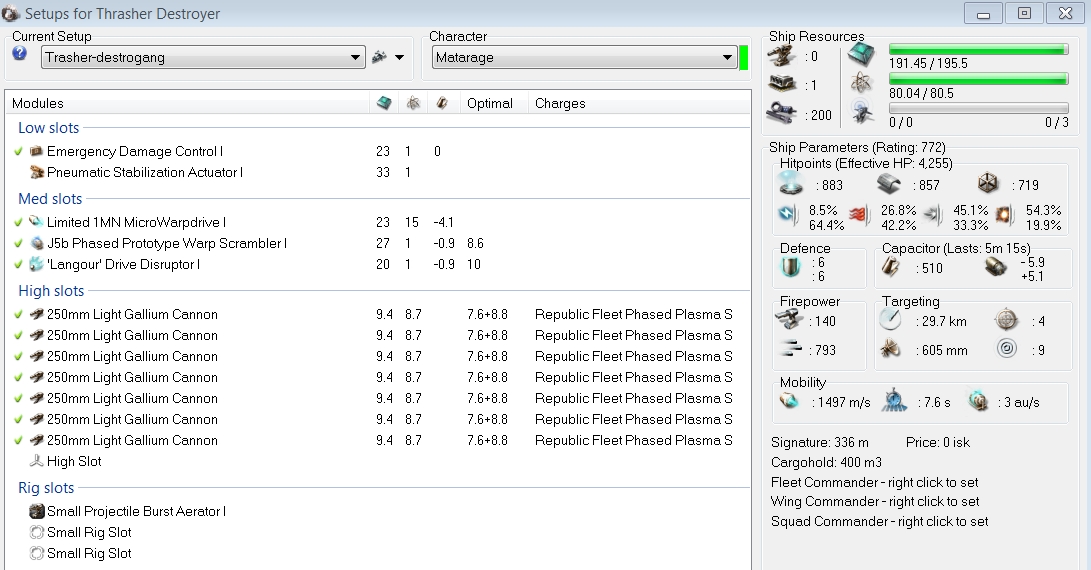1091x570 pixels.
Task: Click the launcher hardpoints icon in Ship Resources
Action: [x=781, y=84]
